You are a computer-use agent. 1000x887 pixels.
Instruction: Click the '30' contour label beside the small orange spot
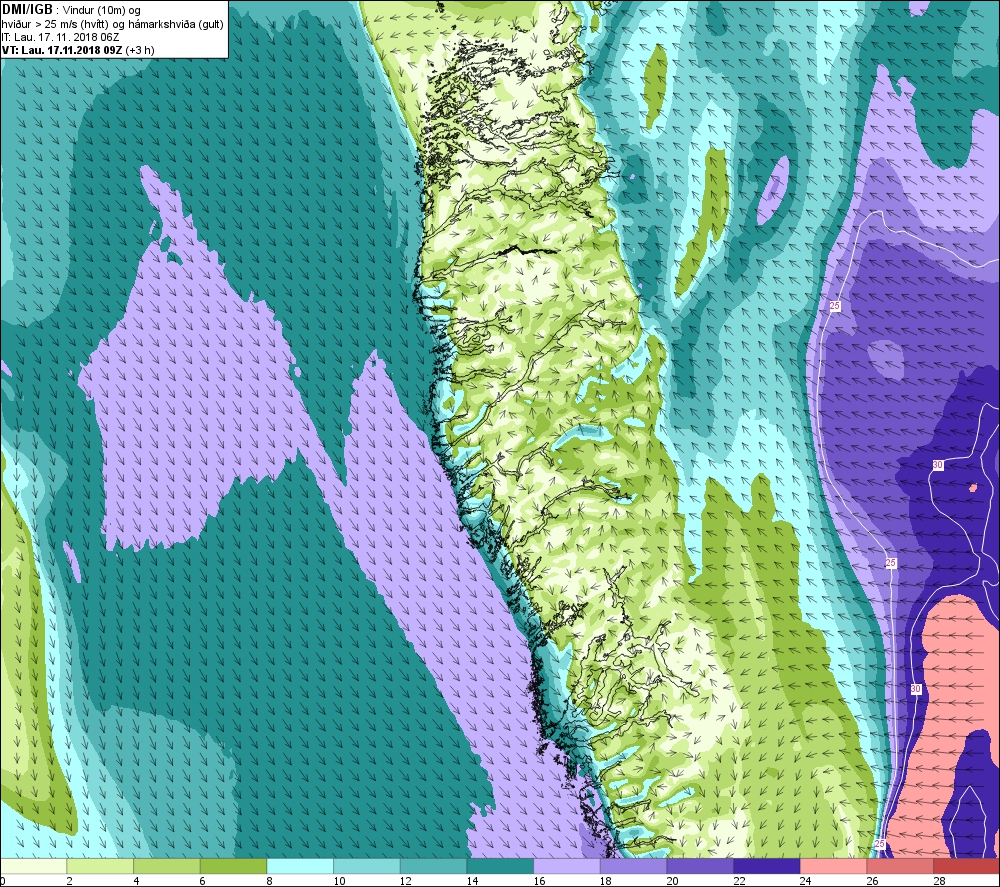pos(938,465)
